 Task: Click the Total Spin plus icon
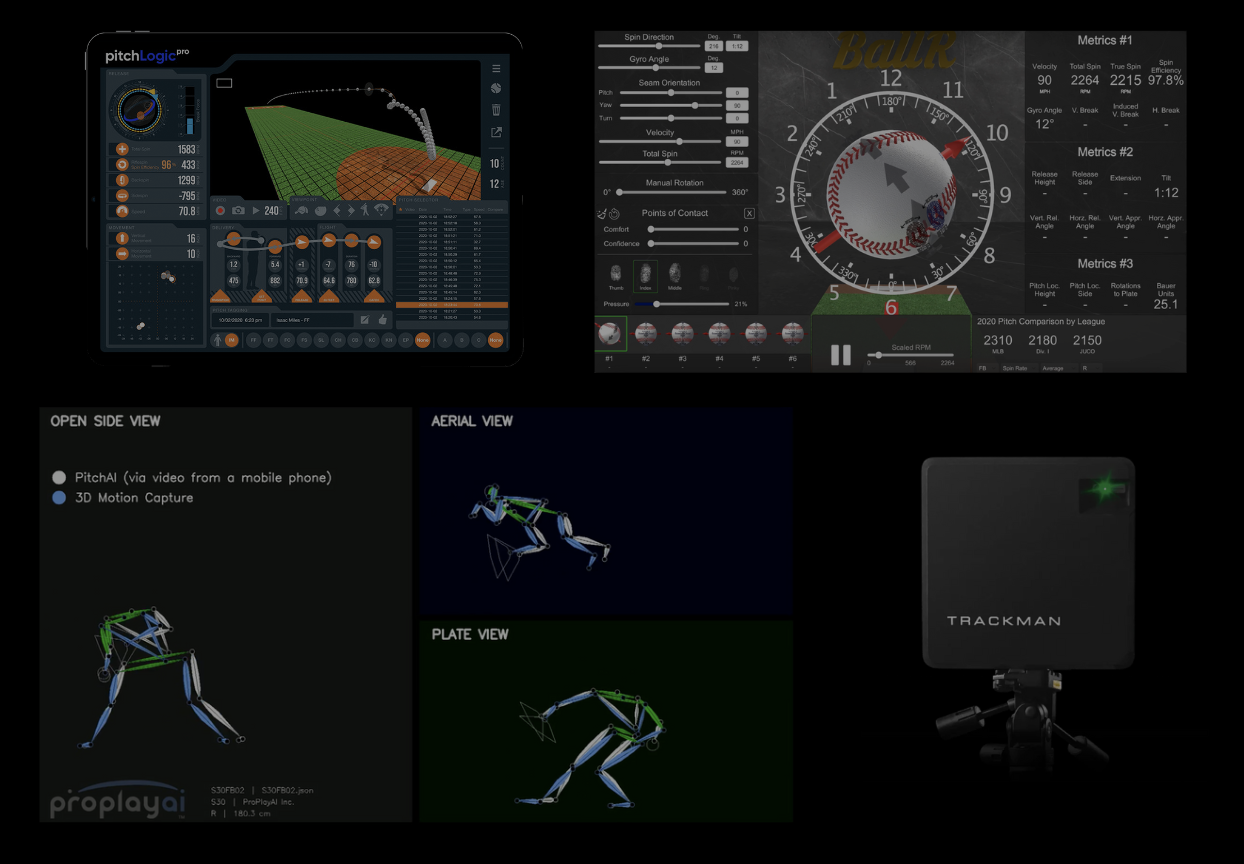click(122, 149)
